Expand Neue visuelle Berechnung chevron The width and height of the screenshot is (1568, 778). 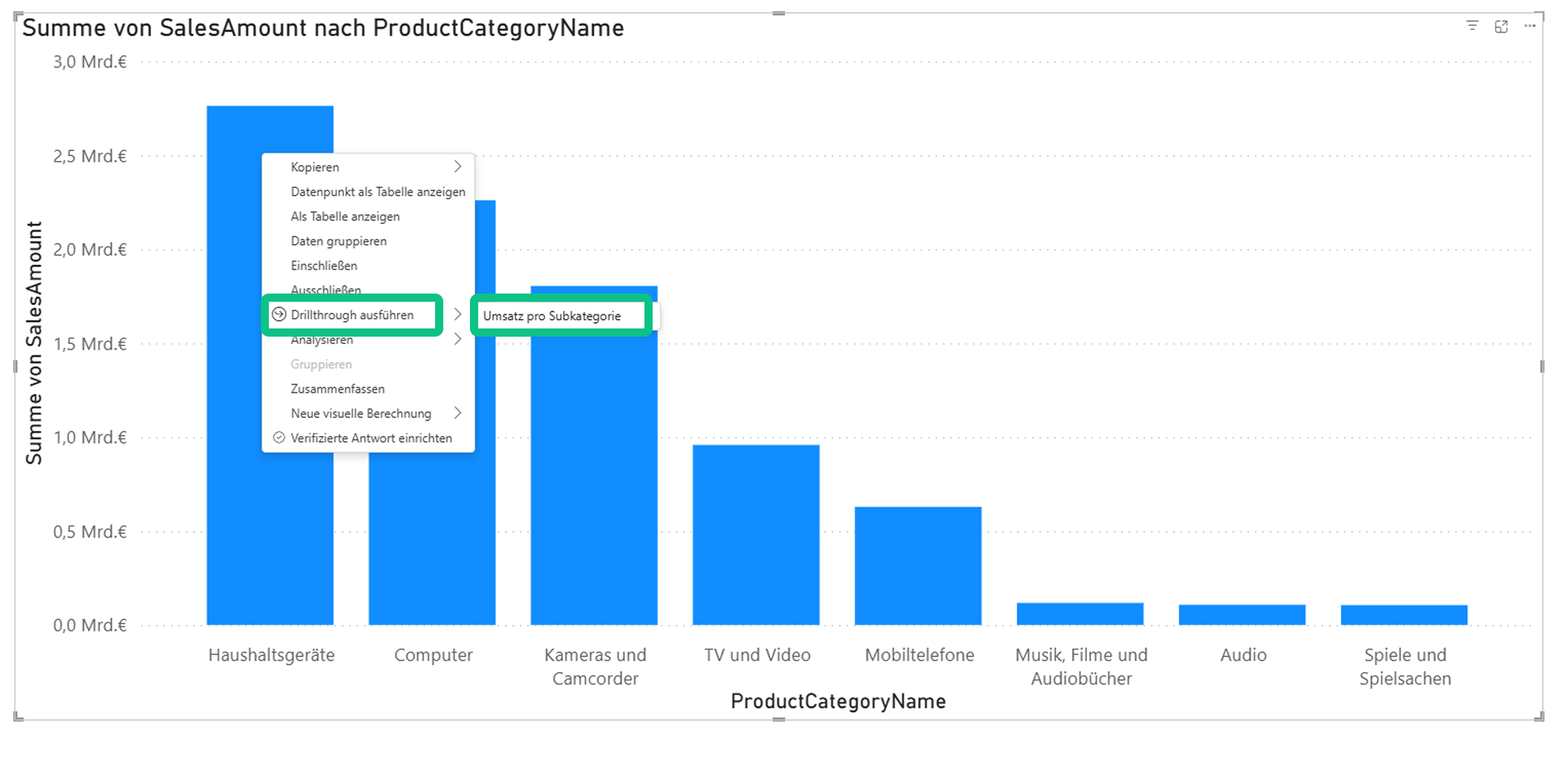458,413
